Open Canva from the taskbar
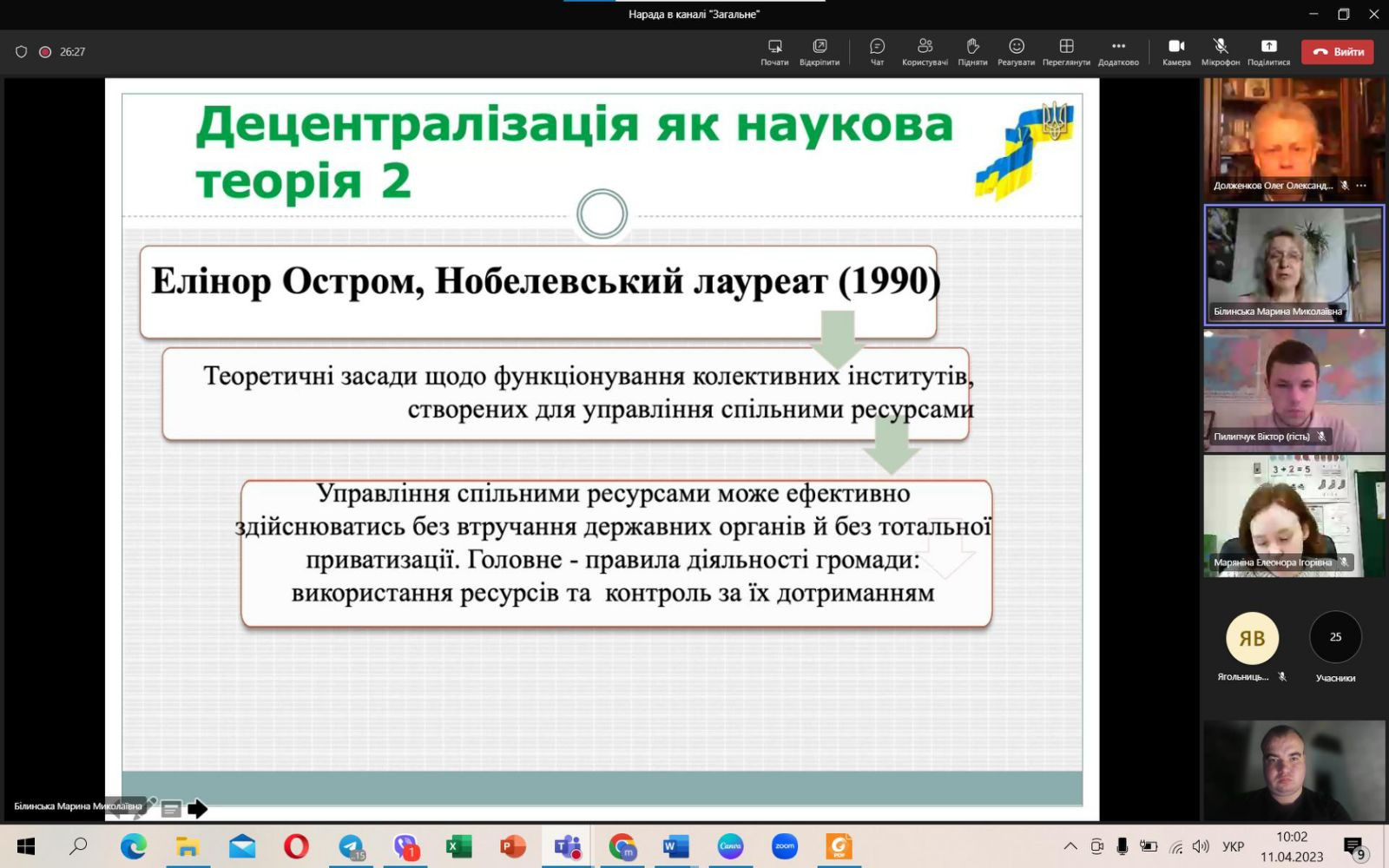This screenshot has height=868, width=1389. (x=730, y=846)
